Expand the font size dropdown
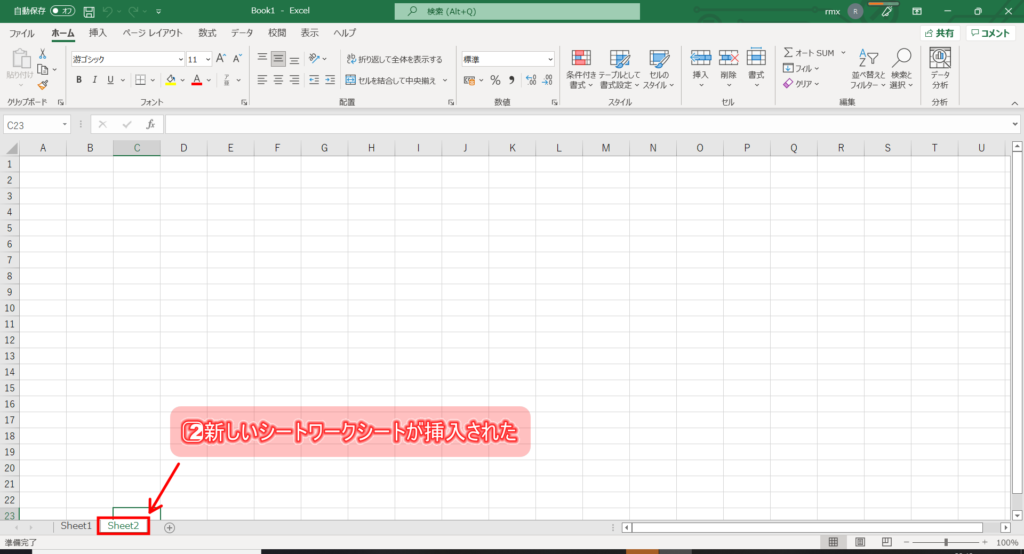Viewport: 1024px width, 554px height. pos(207,59)
